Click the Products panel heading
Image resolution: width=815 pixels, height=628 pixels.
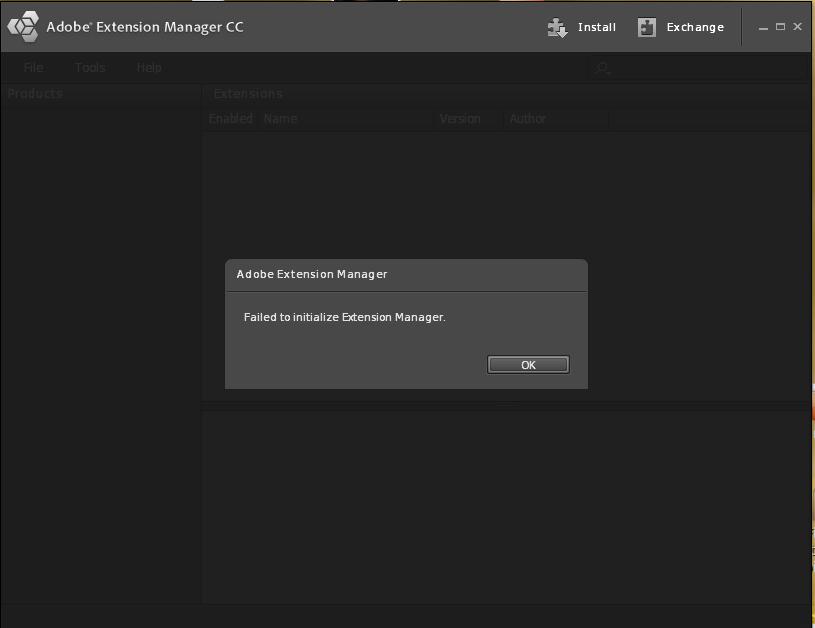35,94
